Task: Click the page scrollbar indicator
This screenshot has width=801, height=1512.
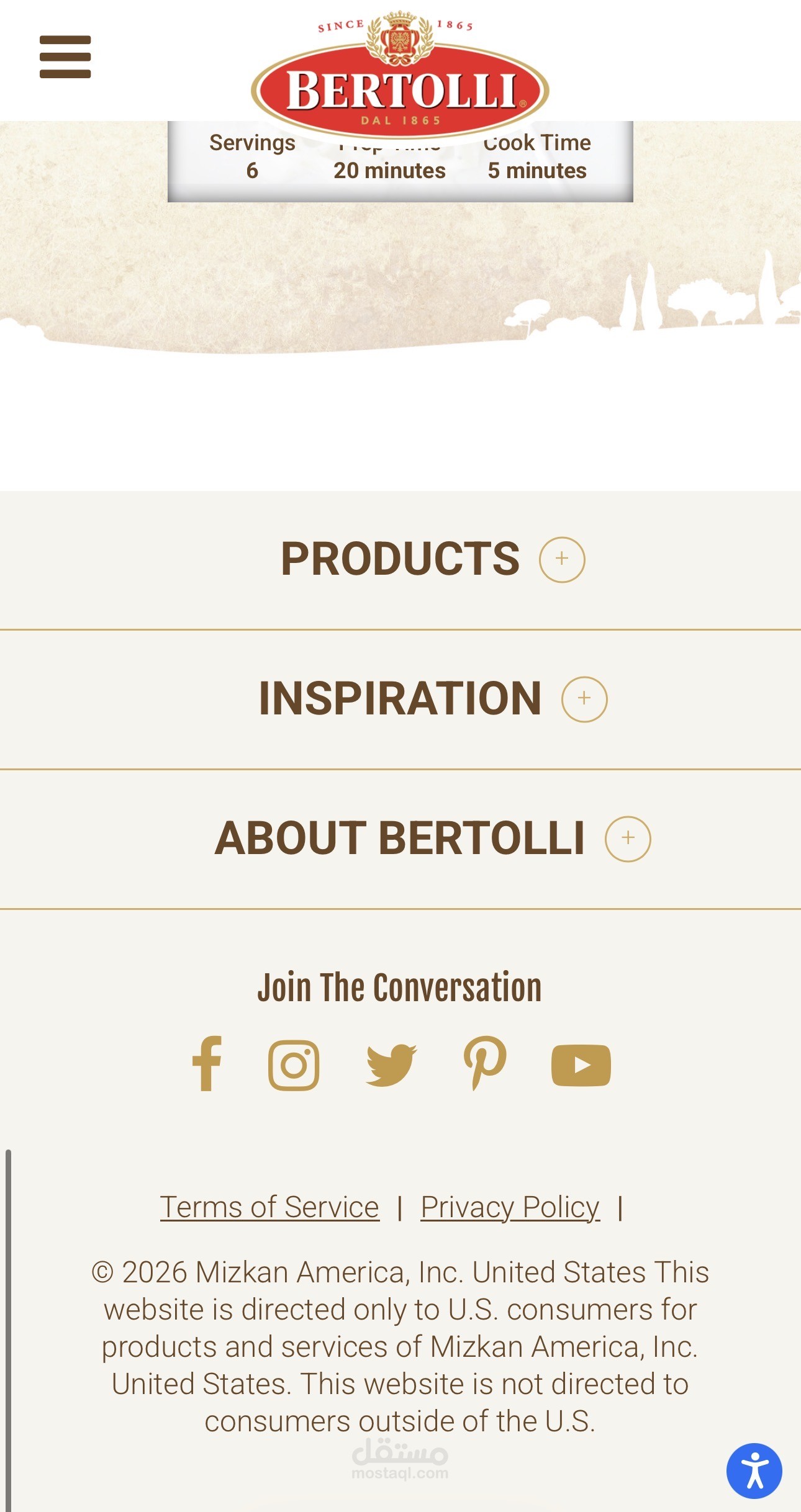Action: click(x=9, y=1328)
